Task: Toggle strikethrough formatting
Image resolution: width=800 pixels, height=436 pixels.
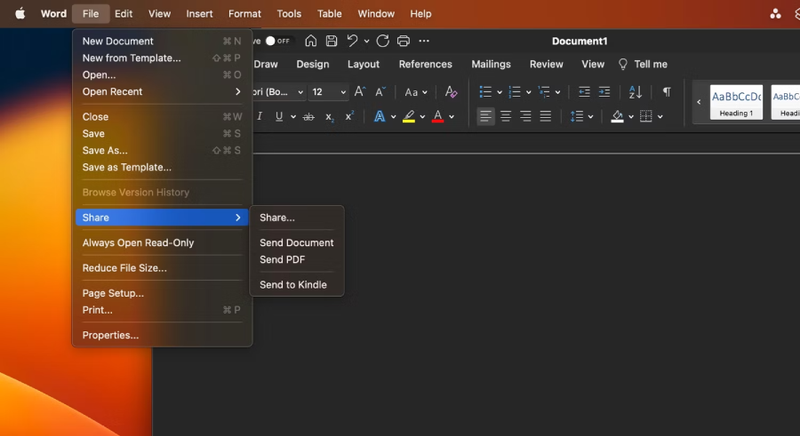Action: [x=308, y=116]
